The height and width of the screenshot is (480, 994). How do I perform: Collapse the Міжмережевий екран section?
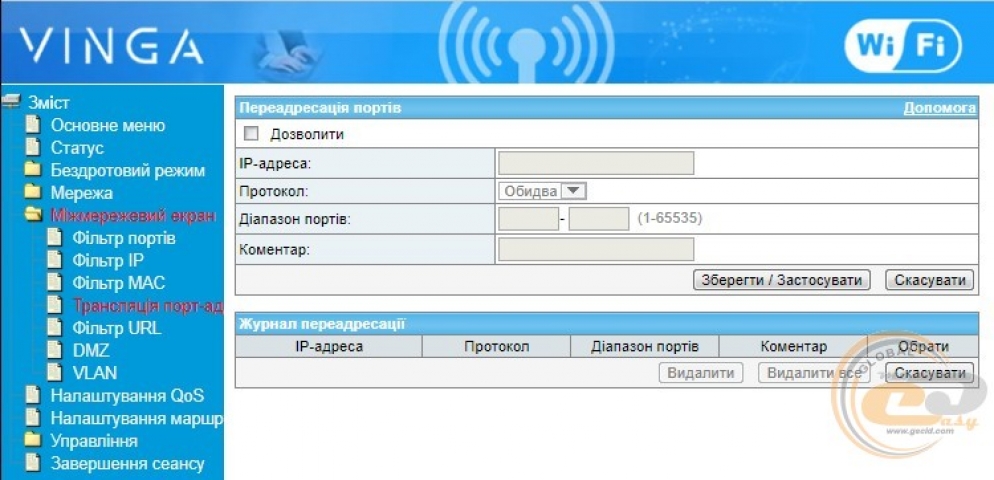tap(133, 216)
